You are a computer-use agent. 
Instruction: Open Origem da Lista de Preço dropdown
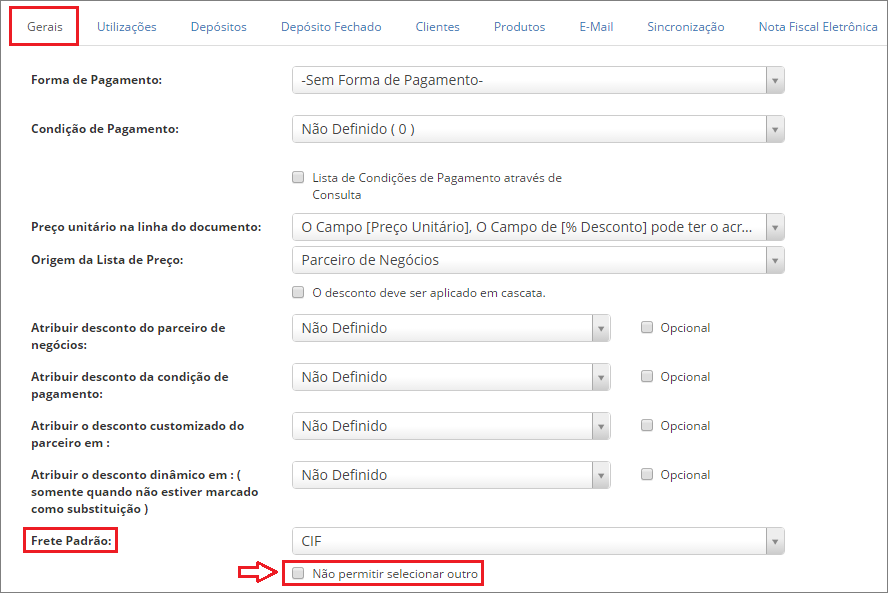(538, 260)
